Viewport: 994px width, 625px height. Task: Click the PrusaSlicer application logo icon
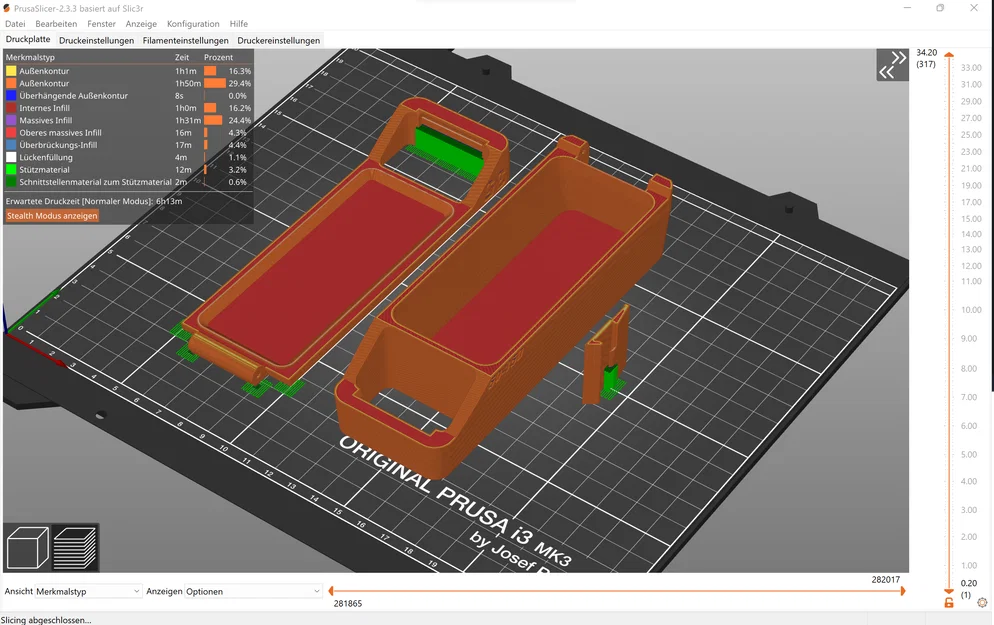click(7, 8)
